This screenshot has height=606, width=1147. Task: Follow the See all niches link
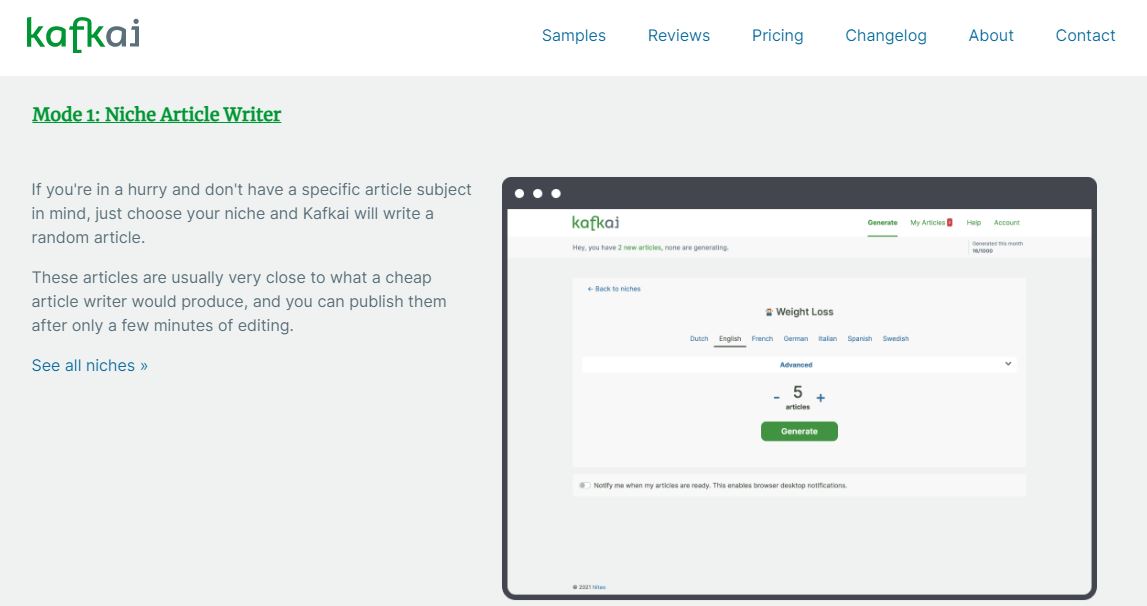tap(89, 365)
